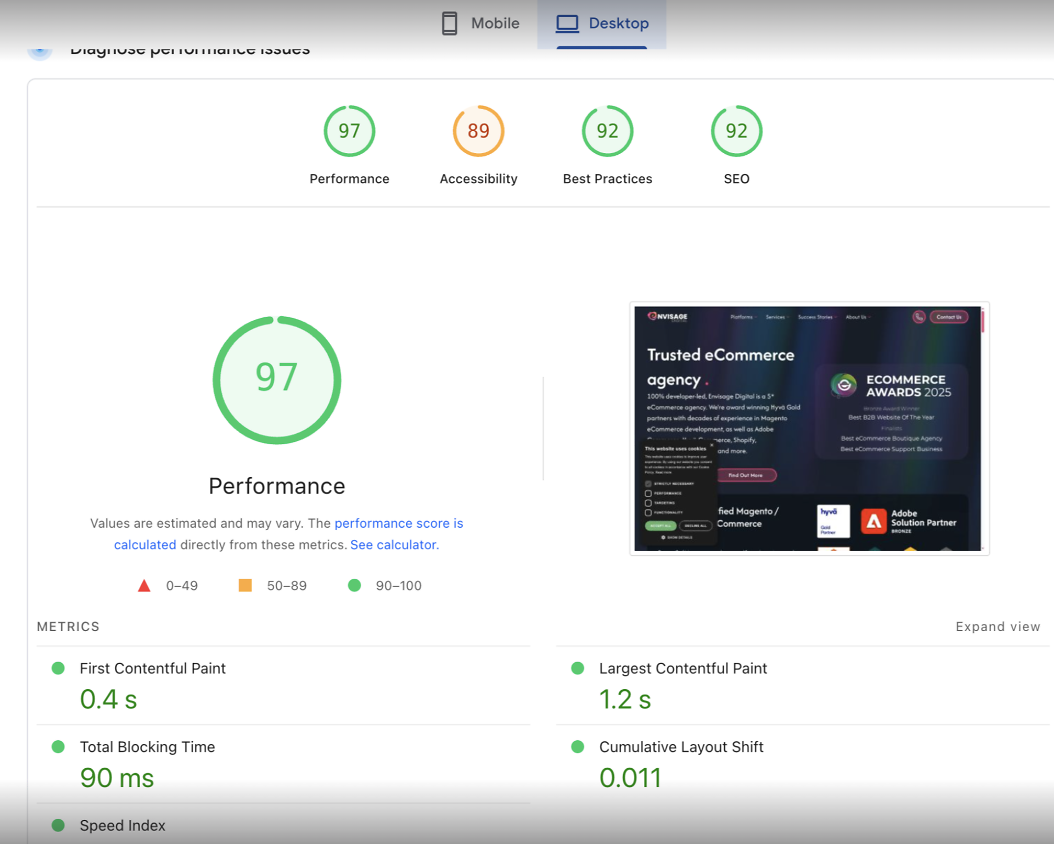
Task: Click green dot beside Speed Index
Action: [58, 825]
